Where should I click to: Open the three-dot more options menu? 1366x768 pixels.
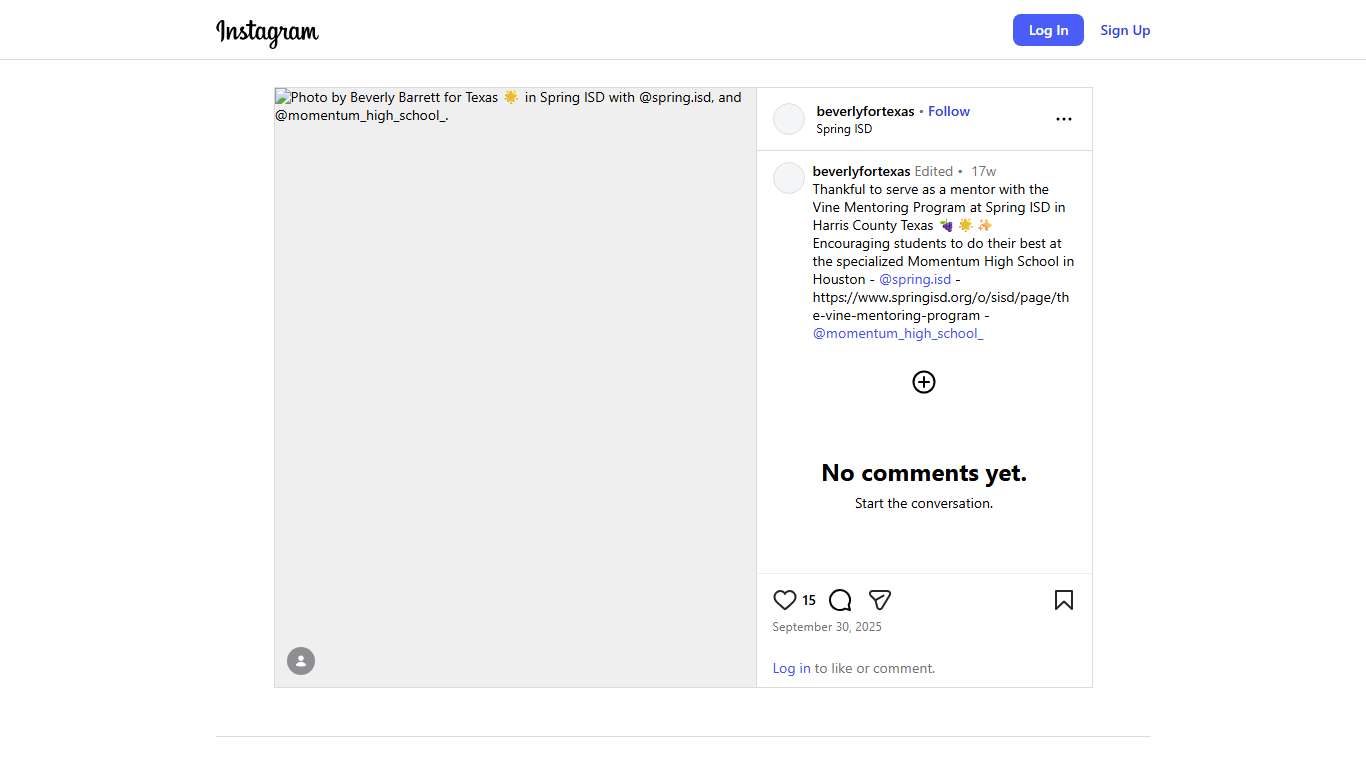pos(1063,119)
